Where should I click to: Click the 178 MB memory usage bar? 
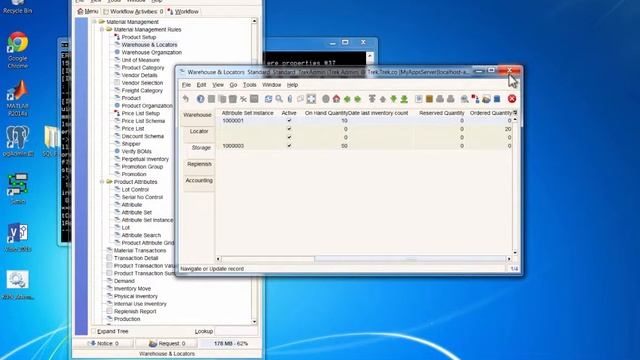(231, 343)
